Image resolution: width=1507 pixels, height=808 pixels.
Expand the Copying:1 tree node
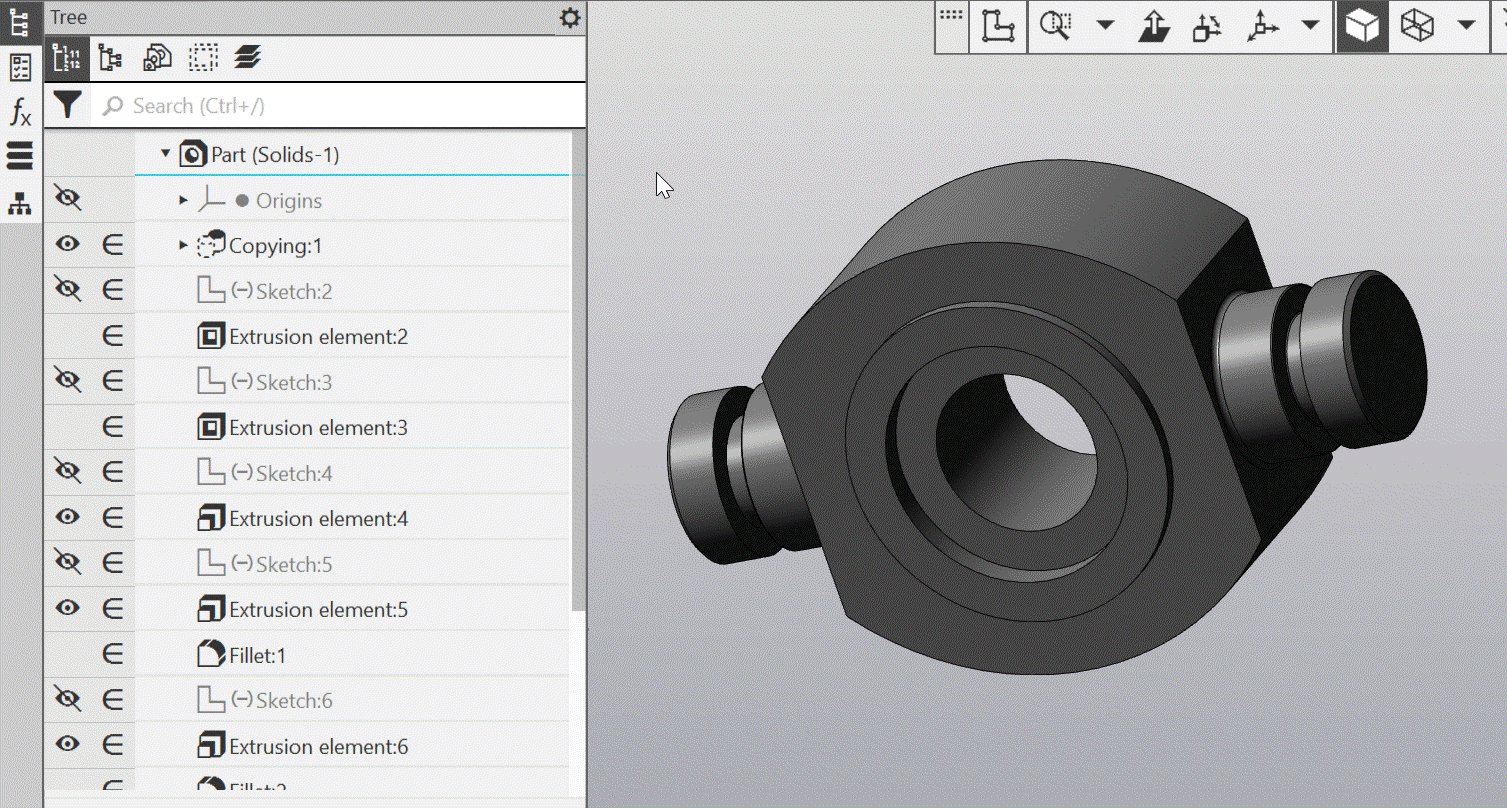pyautogui.click(x=183, y=245)
